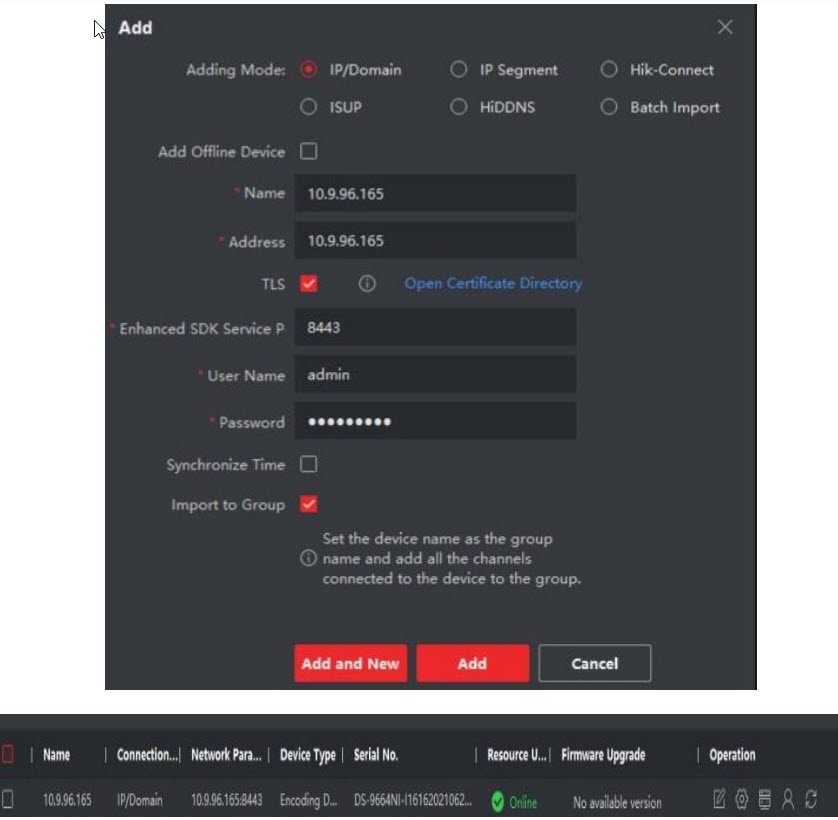Select the IP Segment adding mode
This screenshot has height=820, width=838.
tap(459, 70)
